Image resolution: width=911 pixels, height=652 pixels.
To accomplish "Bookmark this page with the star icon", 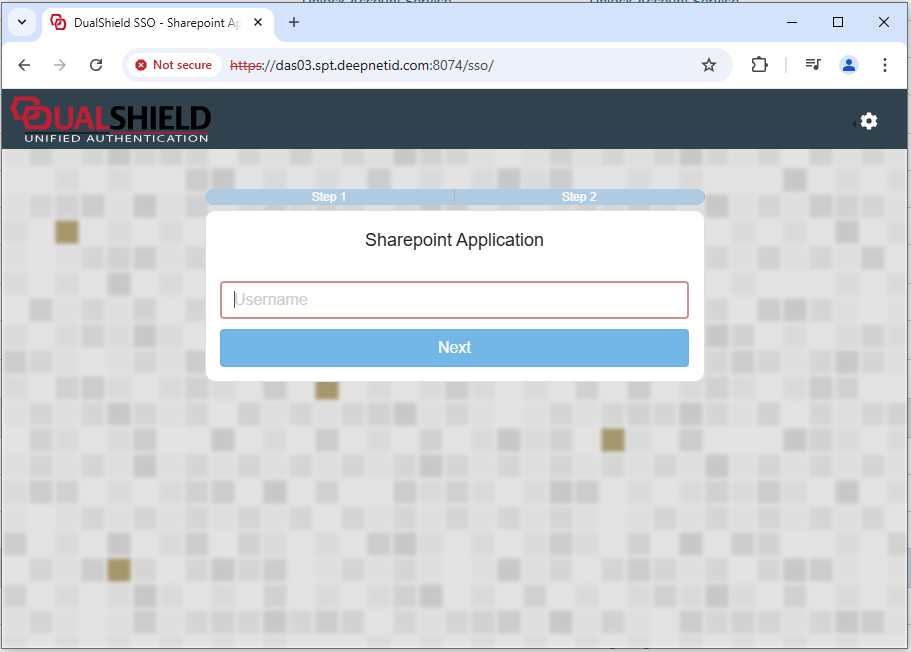I will pyautogui.click(x=709, y=65).
